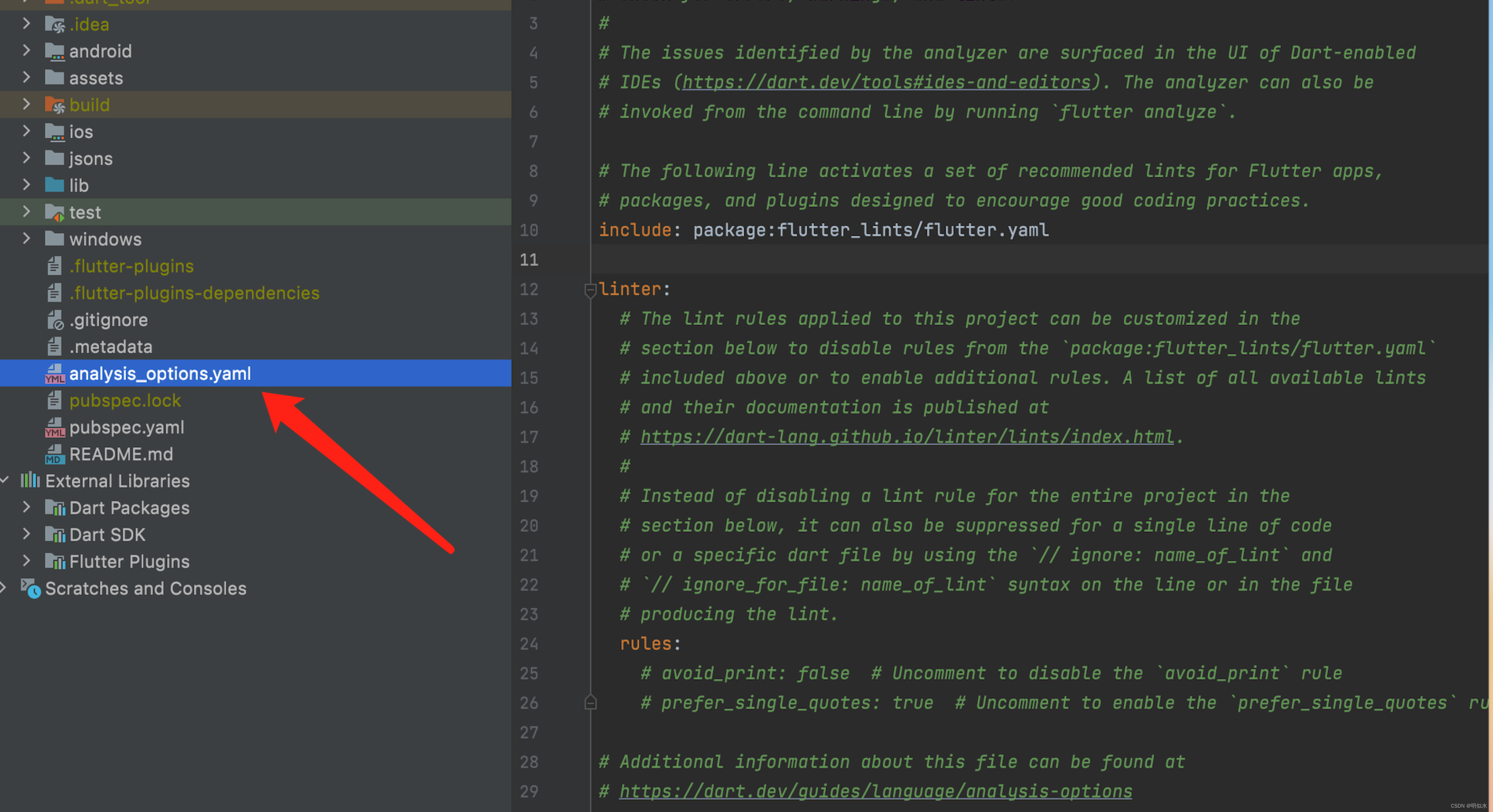Expand the android folder
The image size is (1493, 812).
(26, 51)
